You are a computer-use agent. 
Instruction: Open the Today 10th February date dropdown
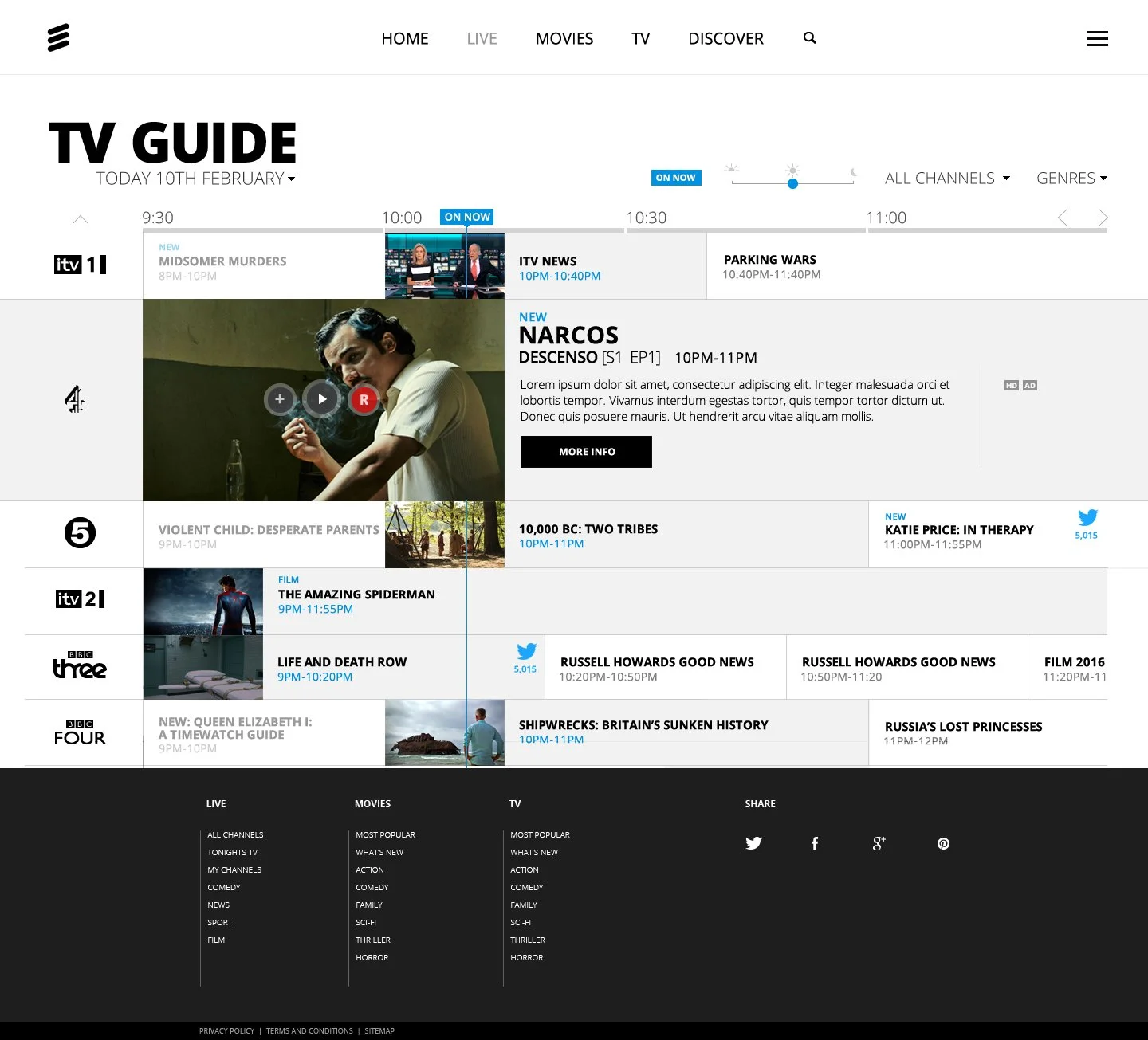point(195,179)
